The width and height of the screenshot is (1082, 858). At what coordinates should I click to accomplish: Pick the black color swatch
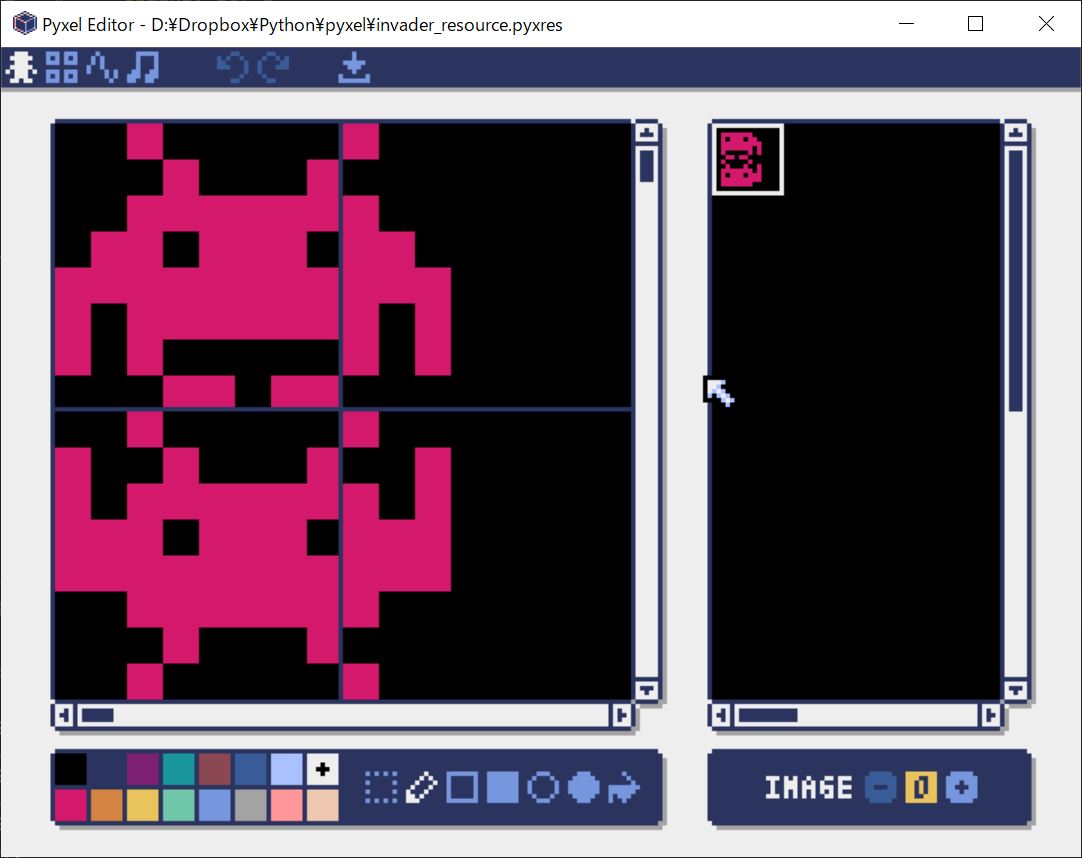70,769
